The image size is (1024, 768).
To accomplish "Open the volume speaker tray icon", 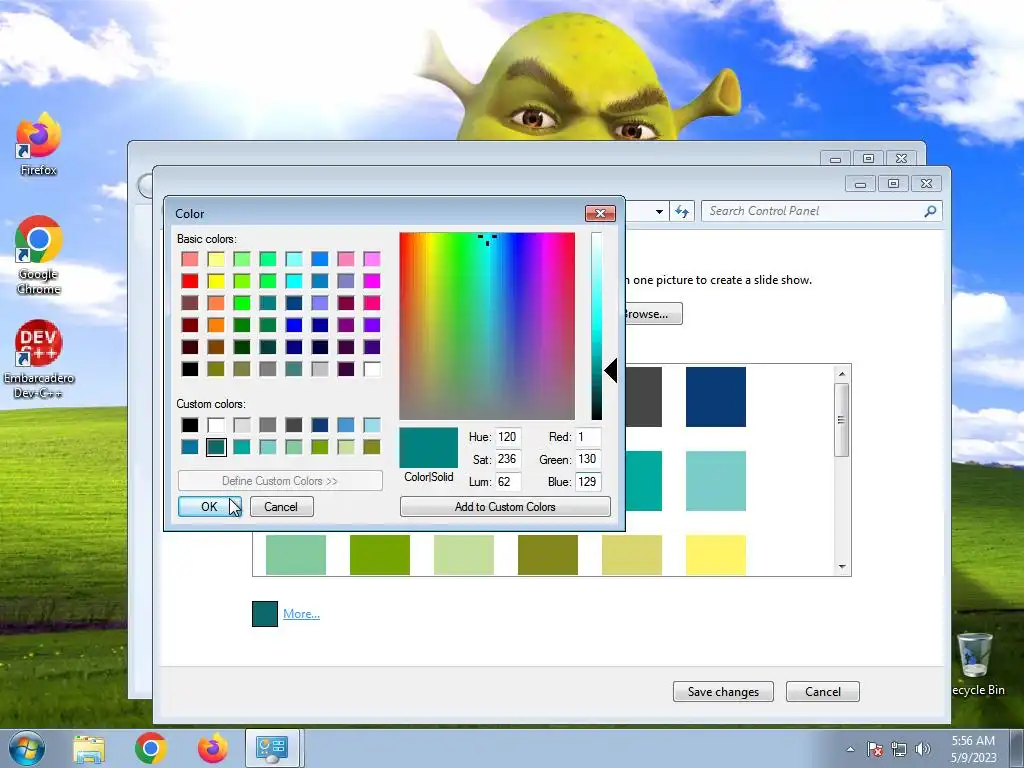I will [923, 749].
